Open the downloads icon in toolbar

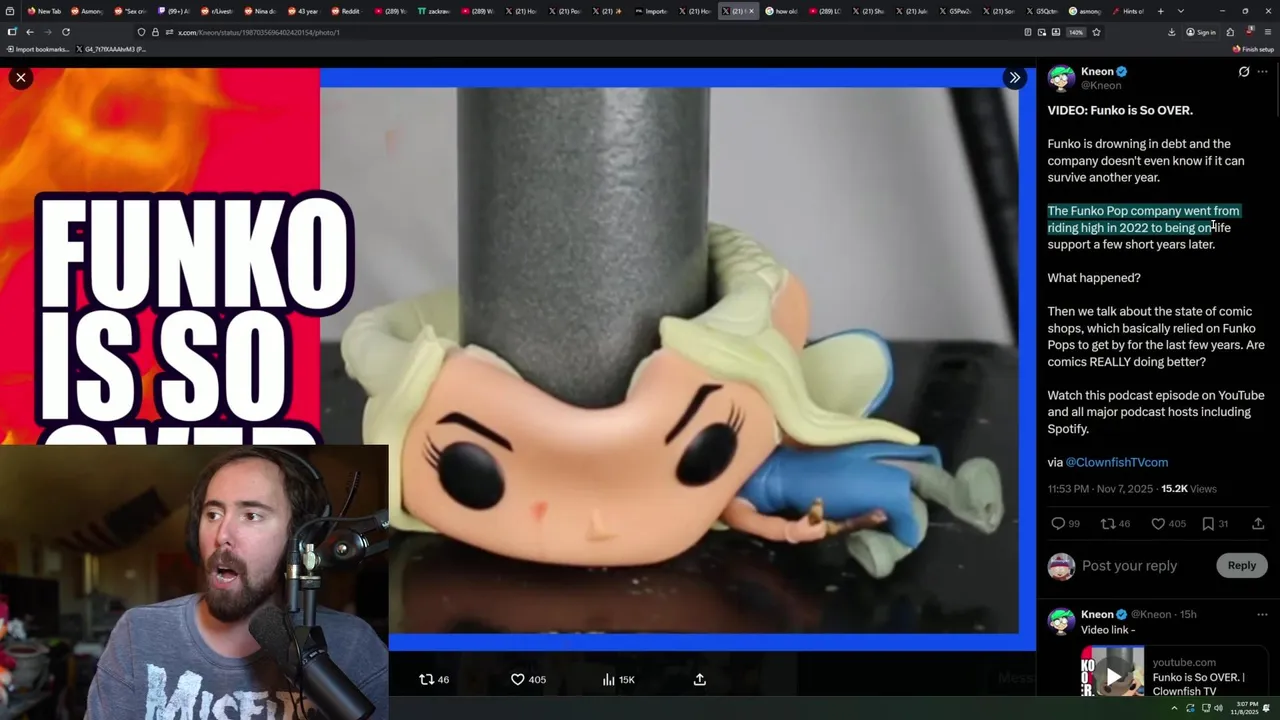[x=1171, y=32]
